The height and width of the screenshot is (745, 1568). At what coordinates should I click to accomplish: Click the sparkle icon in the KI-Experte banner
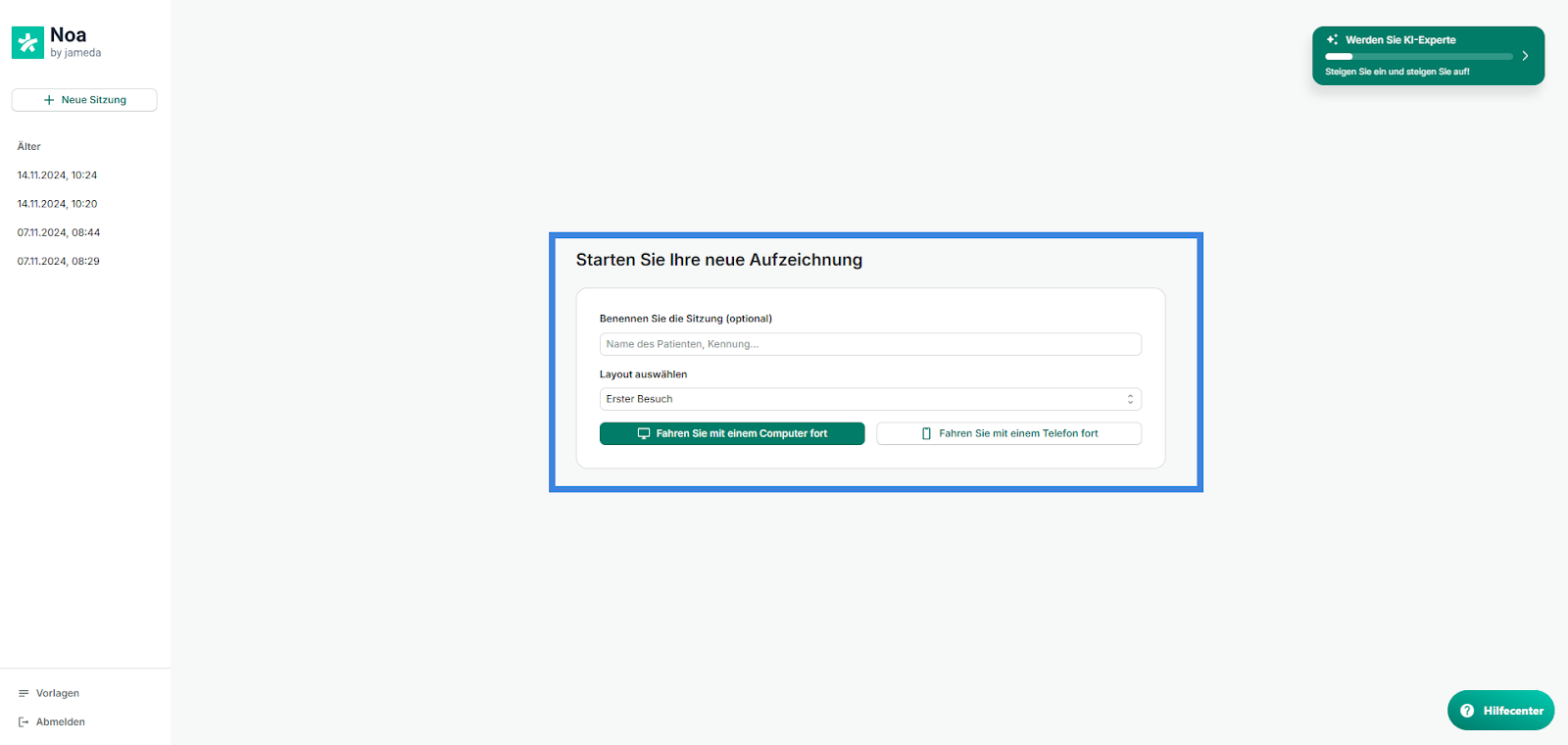(1332, 40)
